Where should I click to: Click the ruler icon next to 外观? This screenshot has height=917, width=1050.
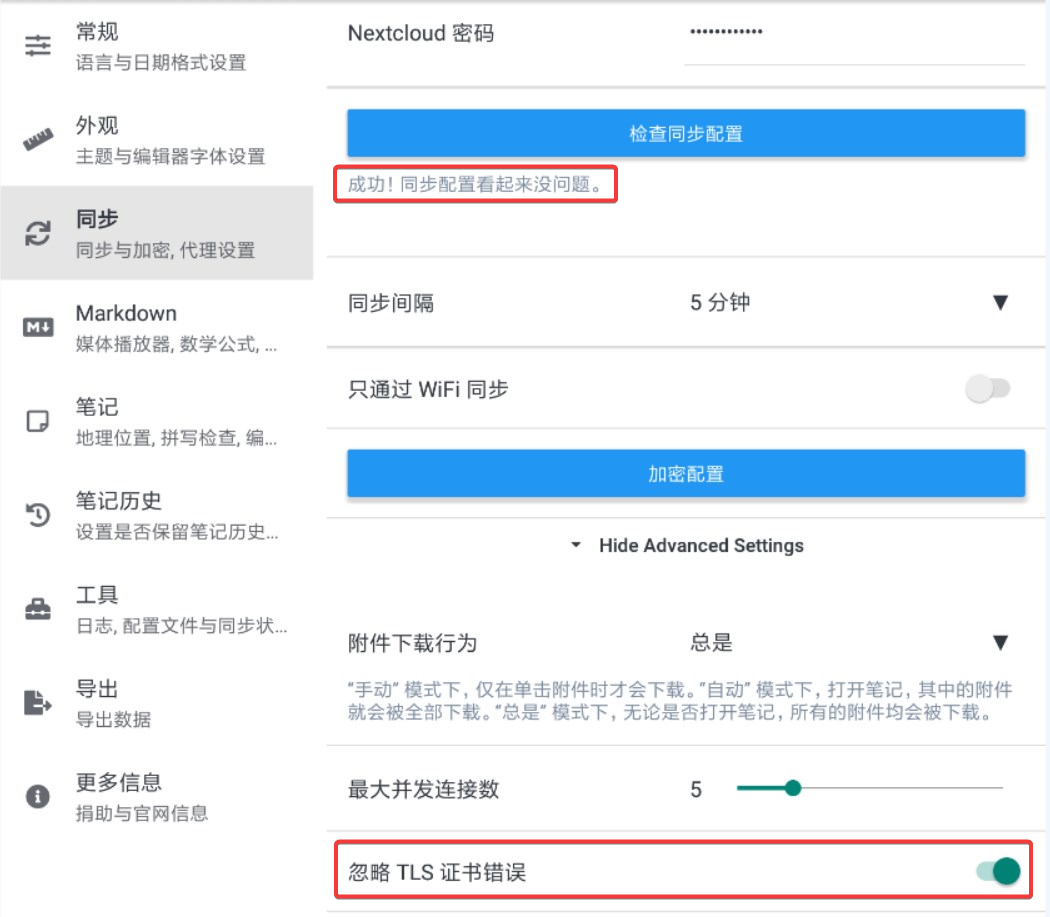tap(38, 139)
